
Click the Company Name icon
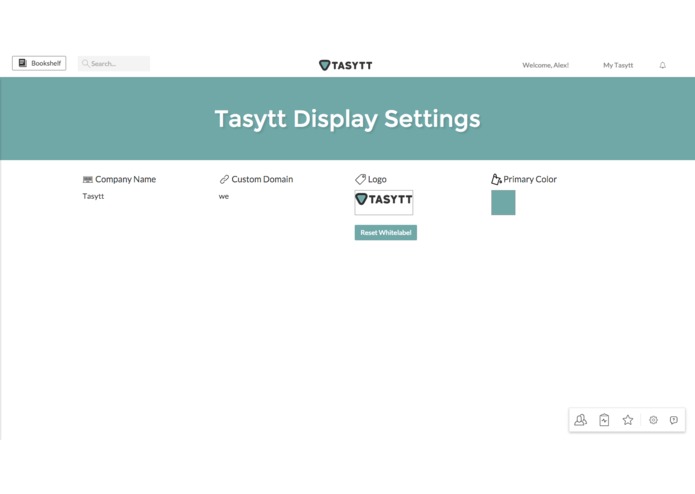[88, 179]
